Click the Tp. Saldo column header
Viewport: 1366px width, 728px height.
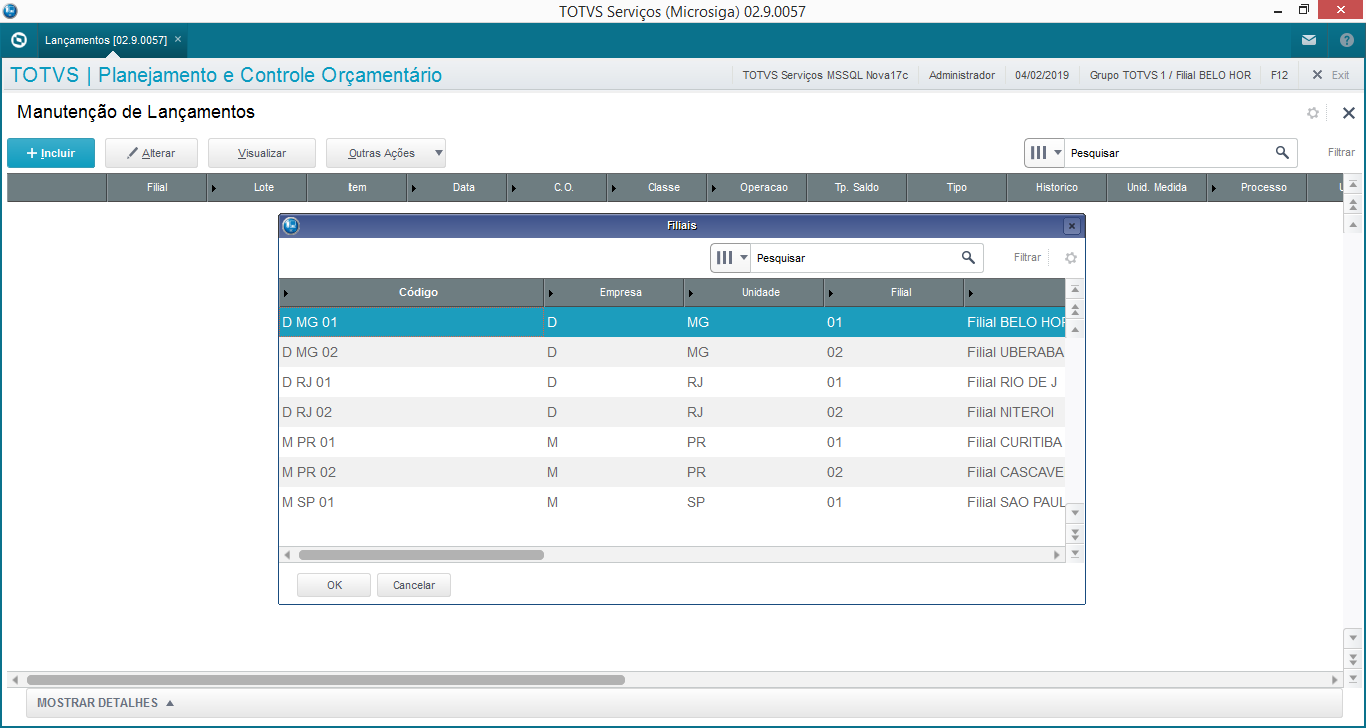857,187
